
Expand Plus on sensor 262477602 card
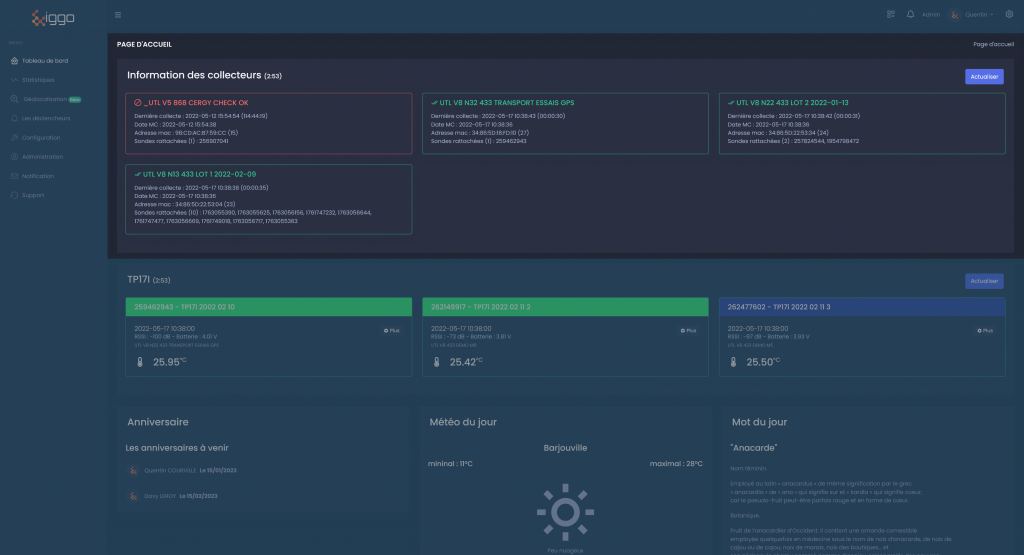tap(984, 330)
